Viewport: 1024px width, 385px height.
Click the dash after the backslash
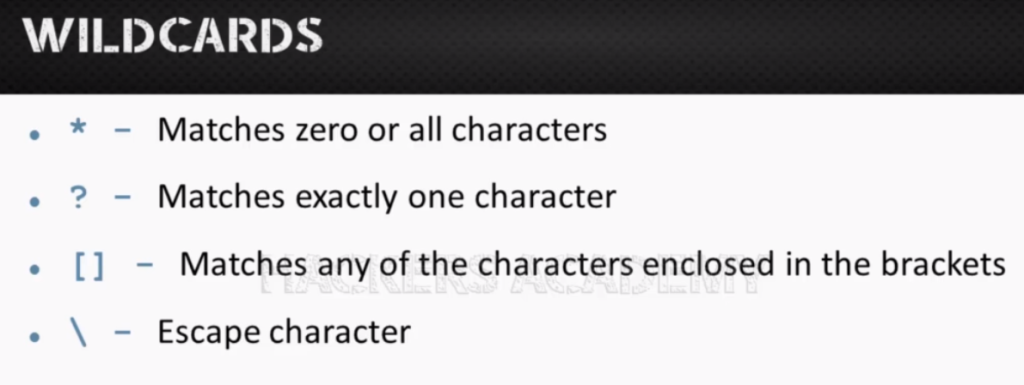pyautogui.click(x=122, y=332)
